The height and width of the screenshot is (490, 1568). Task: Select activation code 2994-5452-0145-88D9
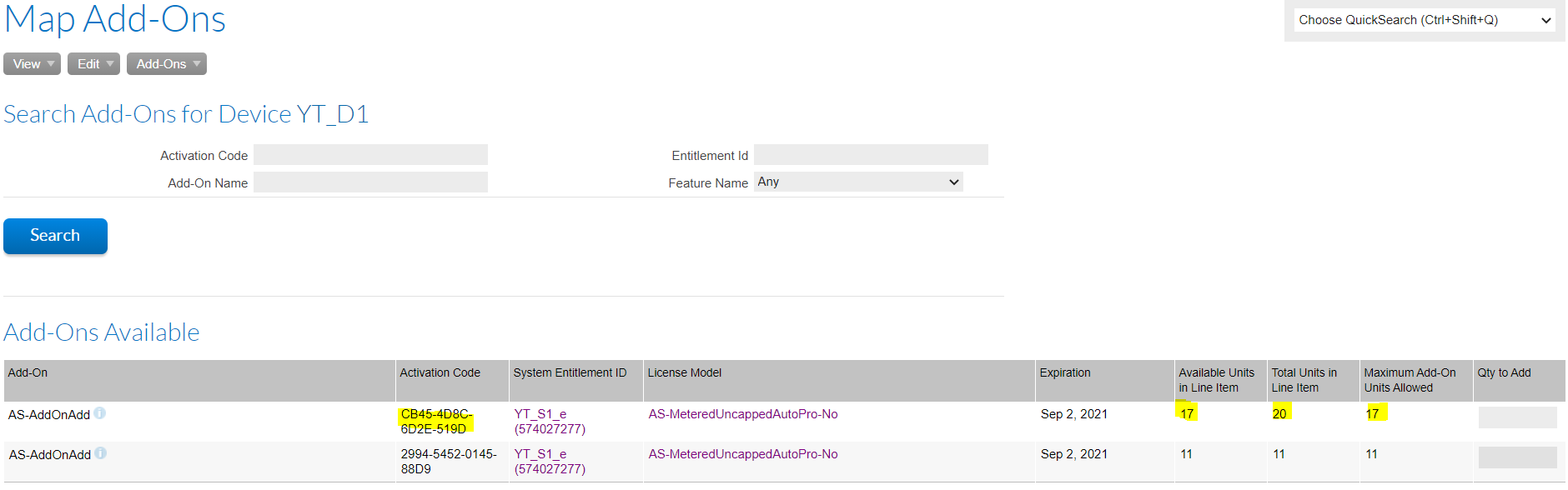pos(449,462)
